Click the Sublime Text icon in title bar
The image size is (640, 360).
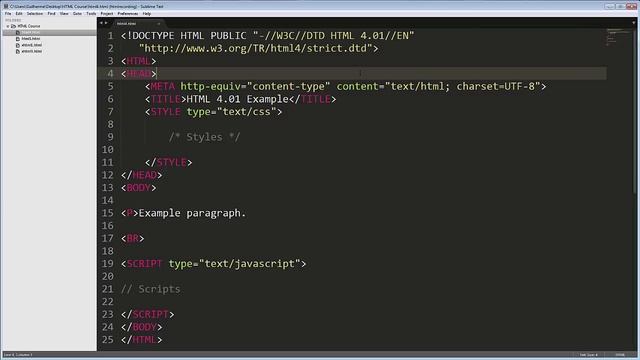click(6, 6)
